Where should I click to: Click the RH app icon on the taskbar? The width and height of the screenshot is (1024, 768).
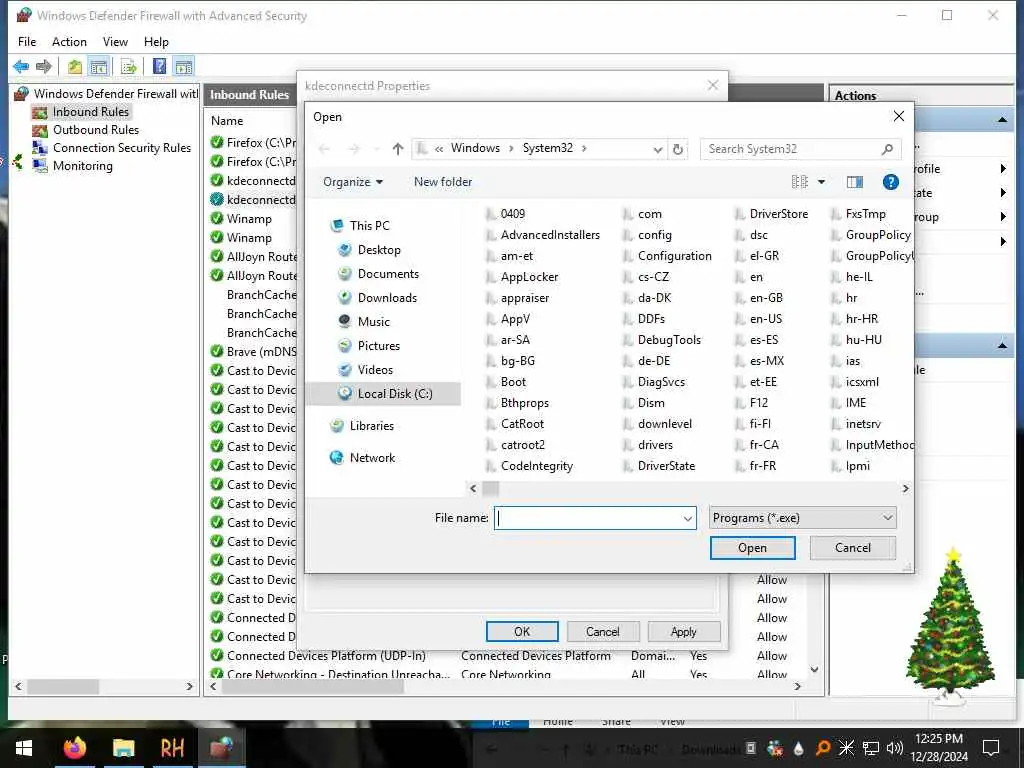click(x=172, y=748)
